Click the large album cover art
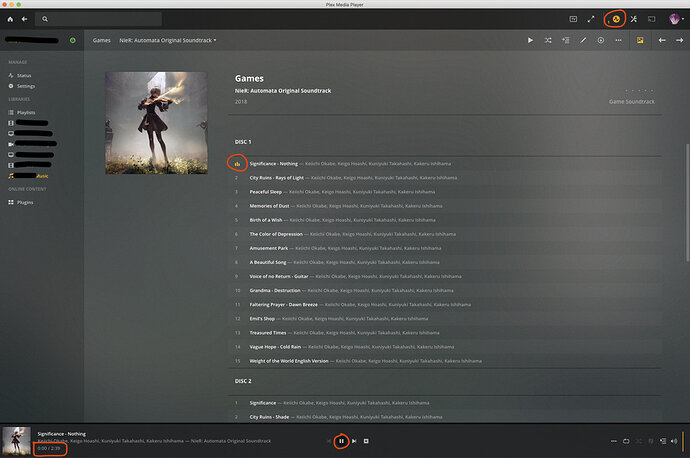This screenshot has height=458, width=690. click(156, 123)
